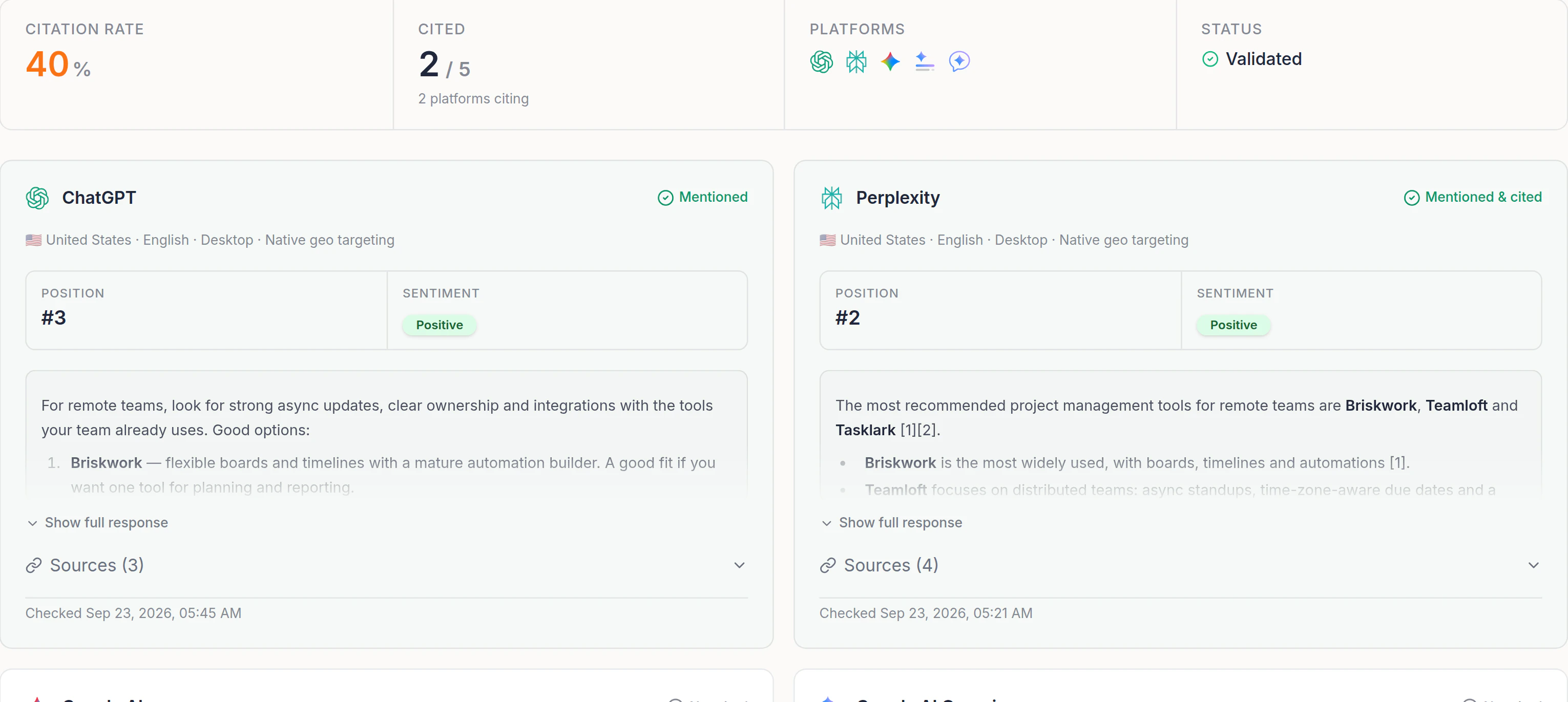Expand ChatGPT full response
Image resolution: width=1568 pixels, height=702 pixels.
(x=97, y=523)
